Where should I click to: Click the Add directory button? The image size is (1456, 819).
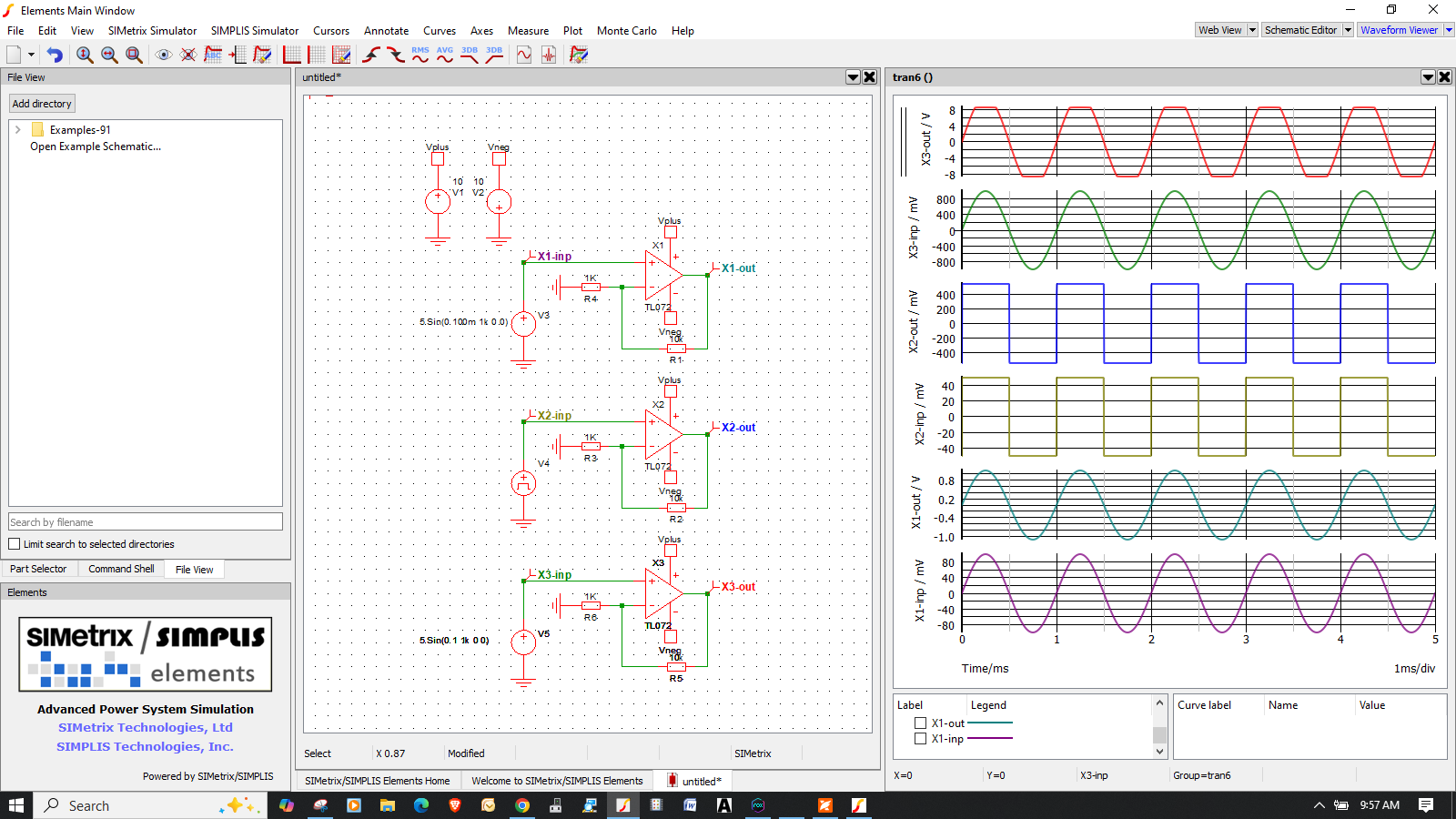pos(42,104)
